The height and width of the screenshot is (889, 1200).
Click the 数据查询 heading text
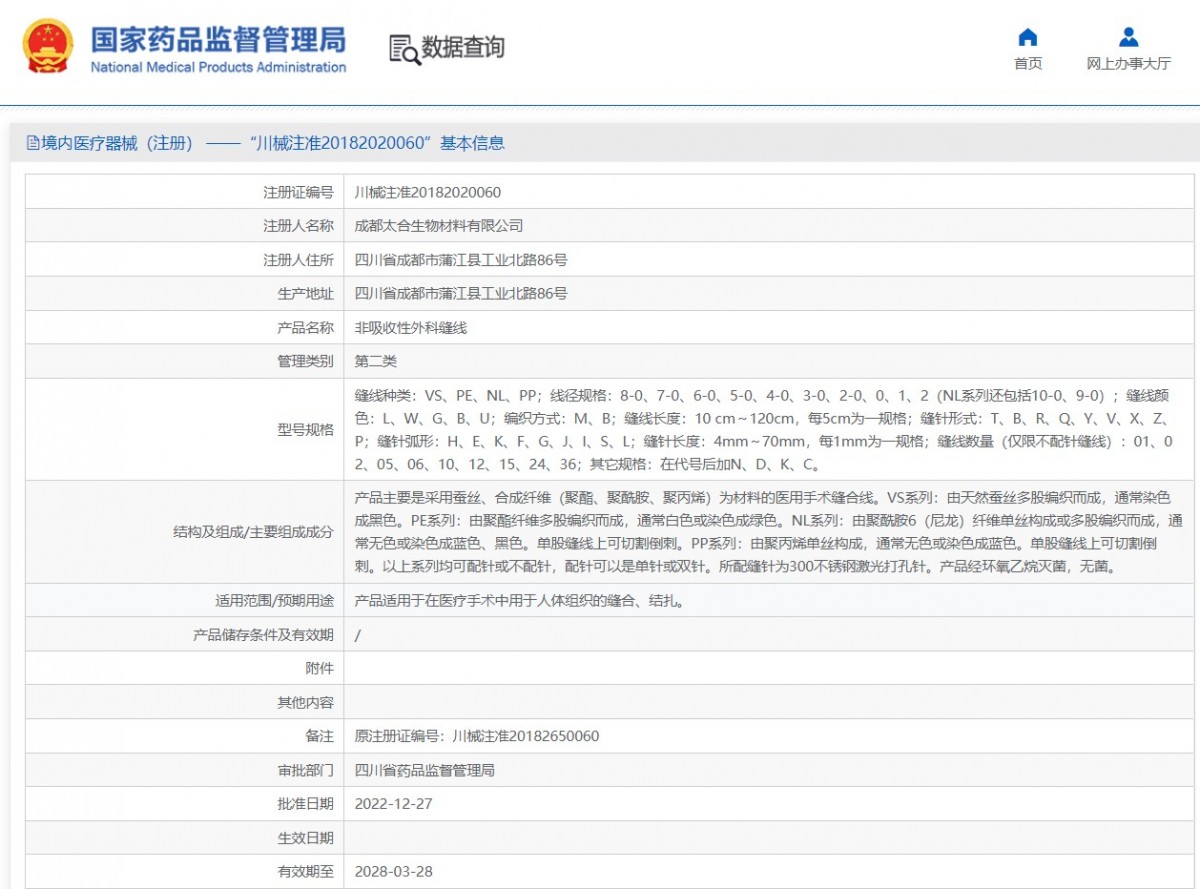[x=463, y=47]
